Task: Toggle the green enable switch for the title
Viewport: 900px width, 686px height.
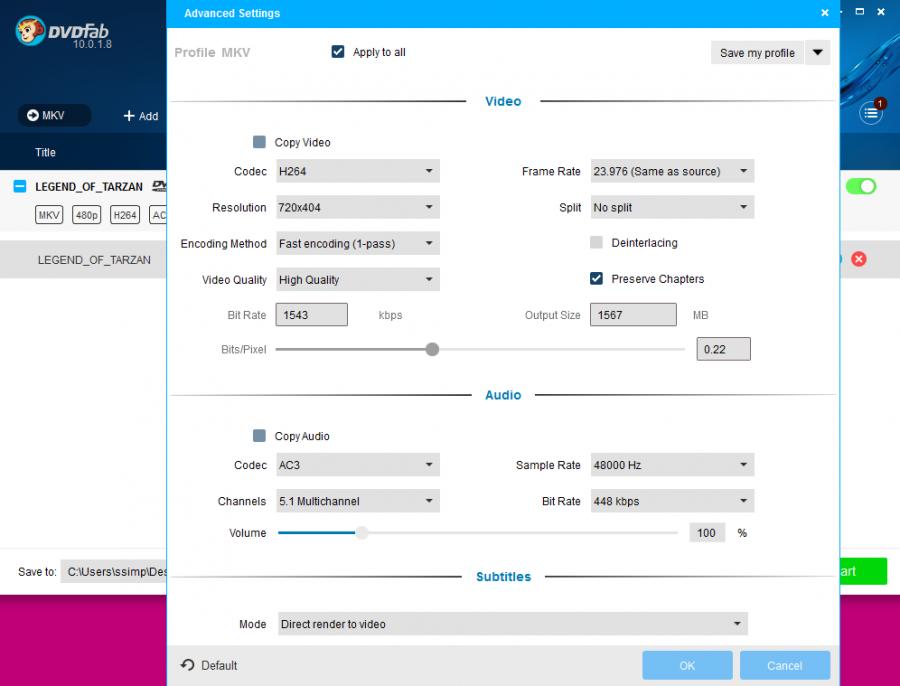Action: (x=860, y=186)
